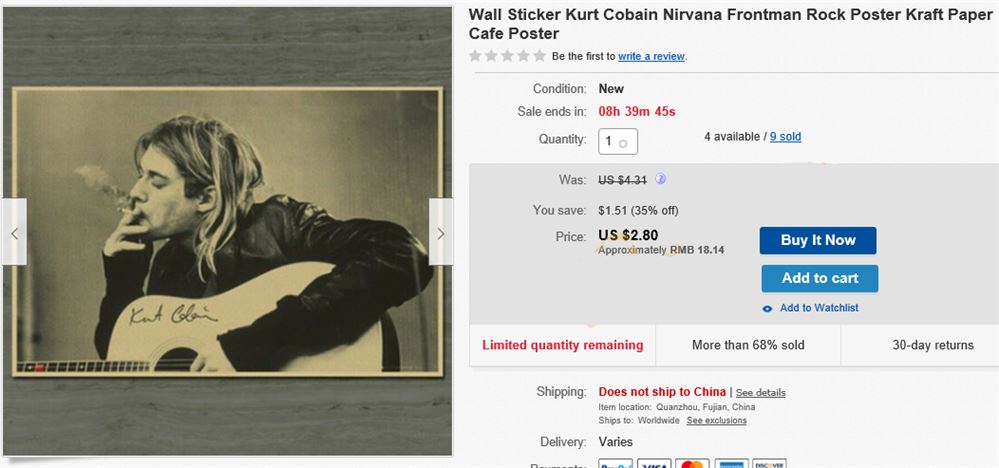Viewport: 999px width, 468px height.
Task: Click the Visa card icon
Action: (654, 464)
